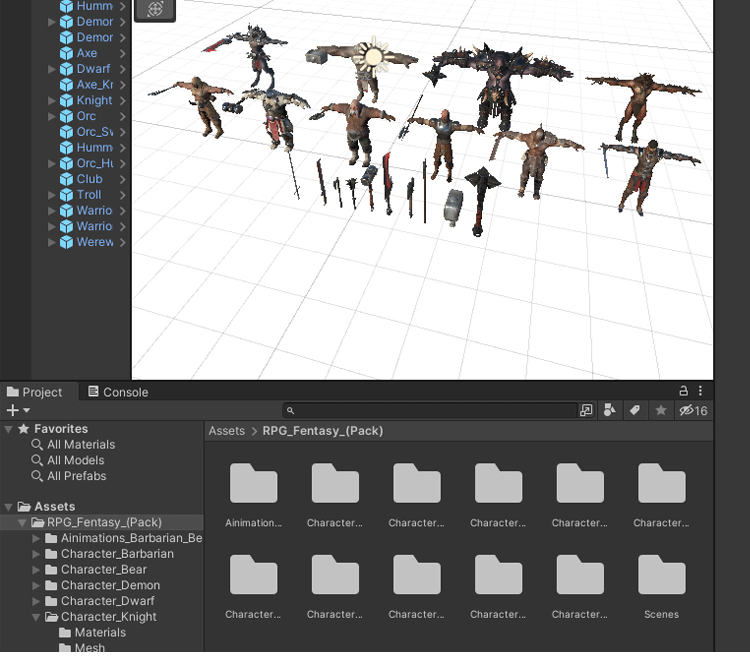Click the scene view gizmo tool button
The image size is (750, 666).
(155, 9)
